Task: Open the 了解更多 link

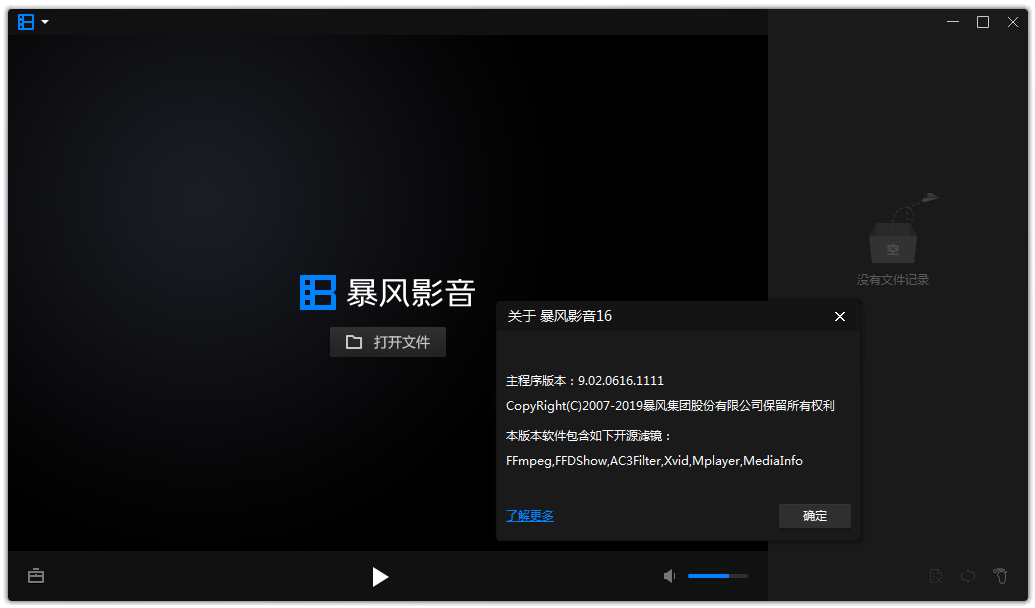Action: 529,515
